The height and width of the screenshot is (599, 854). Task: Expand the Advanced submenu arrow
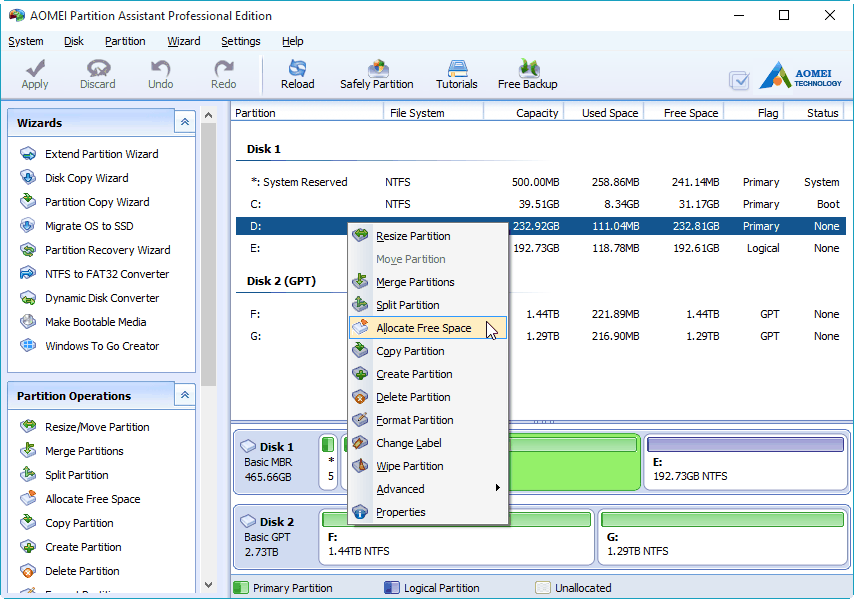coord(498,489)
